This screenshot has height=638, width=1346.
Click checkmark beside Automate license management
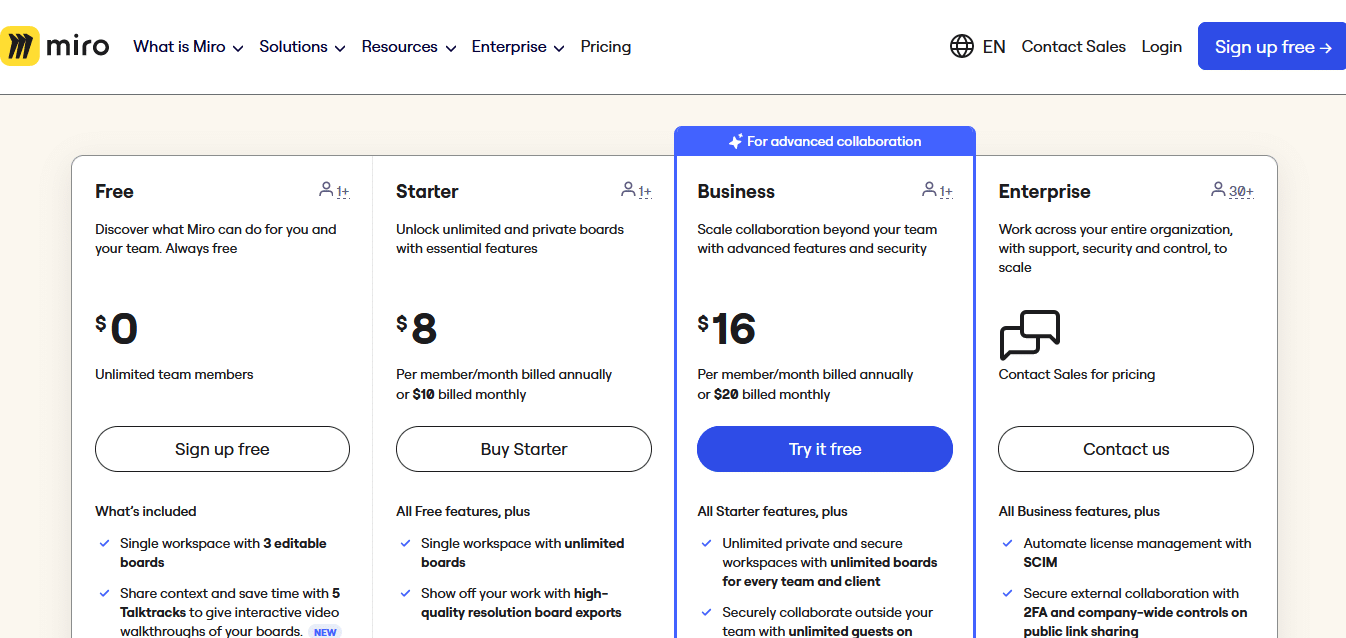[1007, 544]
